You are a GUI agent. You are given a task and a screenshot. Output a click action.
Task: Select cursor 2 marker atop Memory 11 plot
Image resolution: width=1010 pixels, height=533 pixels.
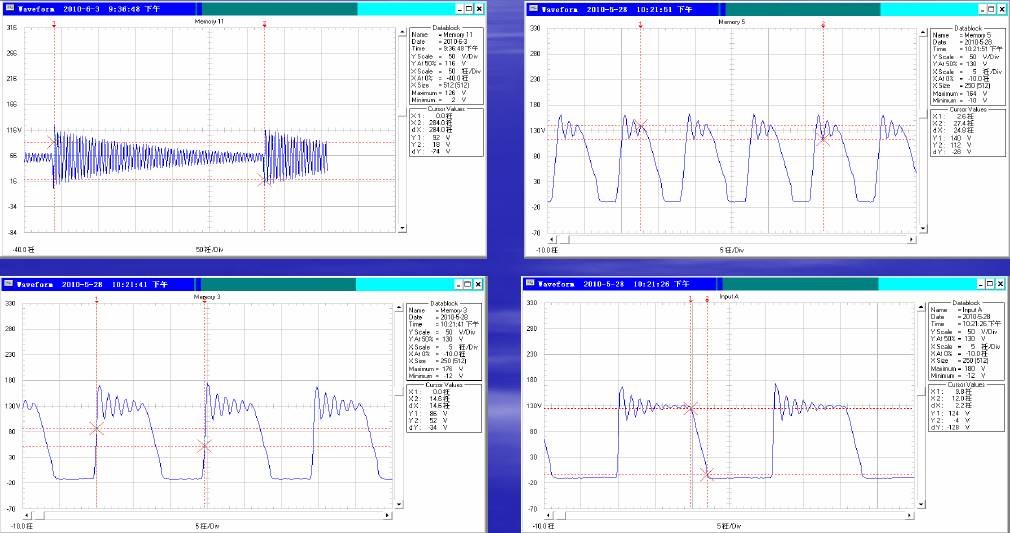tap(264, 22)
